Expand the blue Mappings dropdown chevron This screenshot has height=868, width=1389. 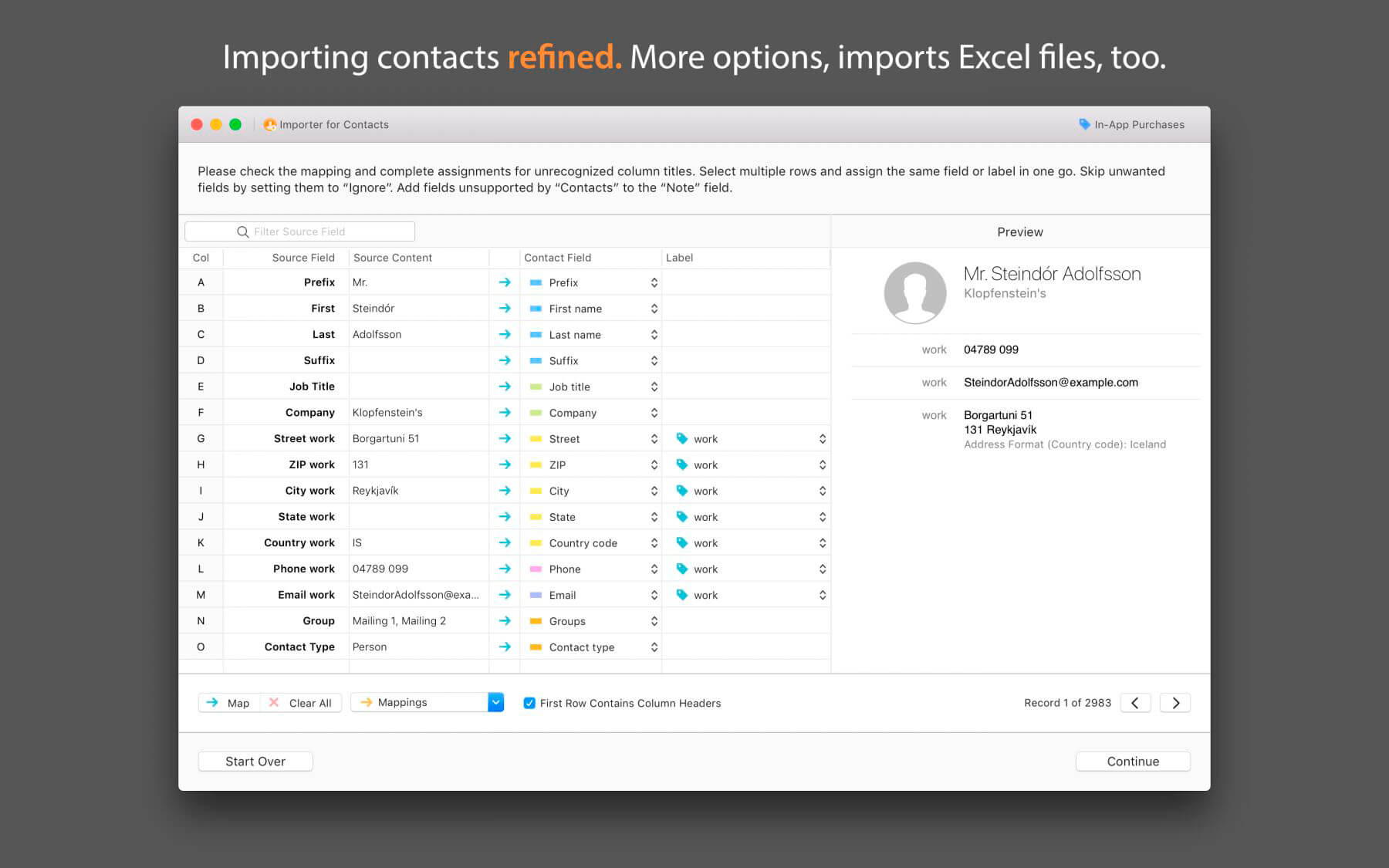(495, 702)
